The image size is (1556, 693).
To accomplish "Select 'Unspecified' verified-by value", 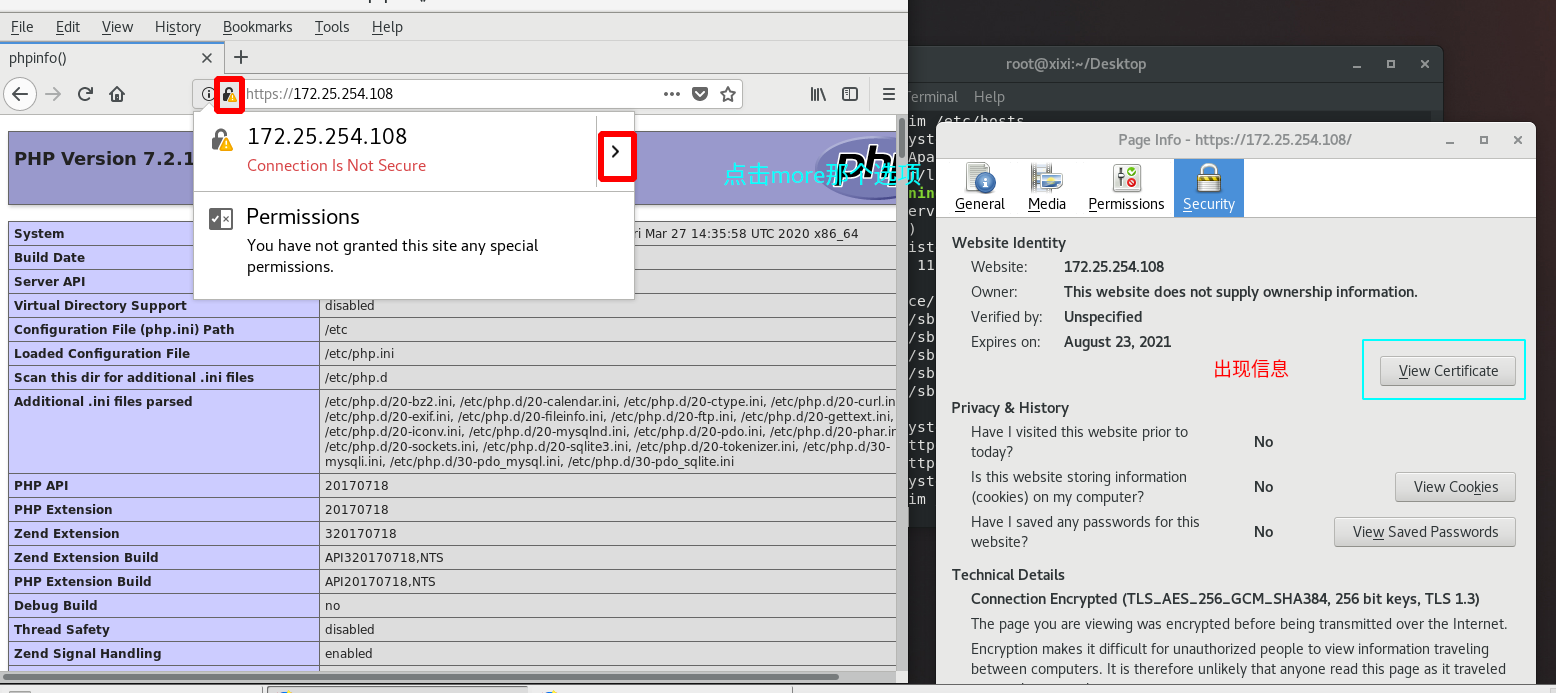I will [x=1103, y=317].
